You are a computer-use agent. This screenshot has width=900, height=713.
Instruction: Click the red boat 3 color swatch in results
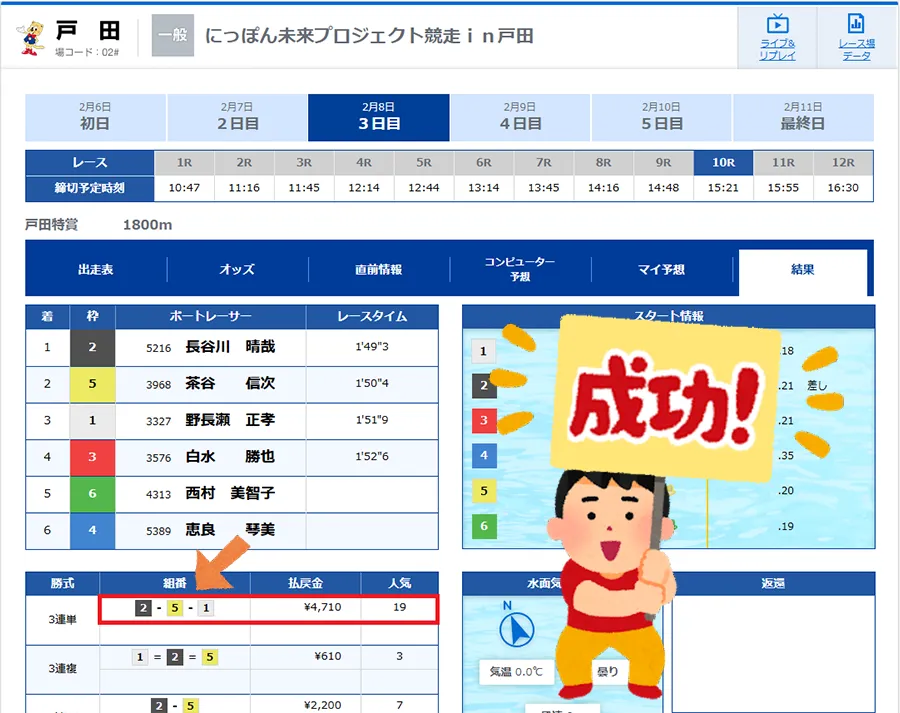point(93,457)
